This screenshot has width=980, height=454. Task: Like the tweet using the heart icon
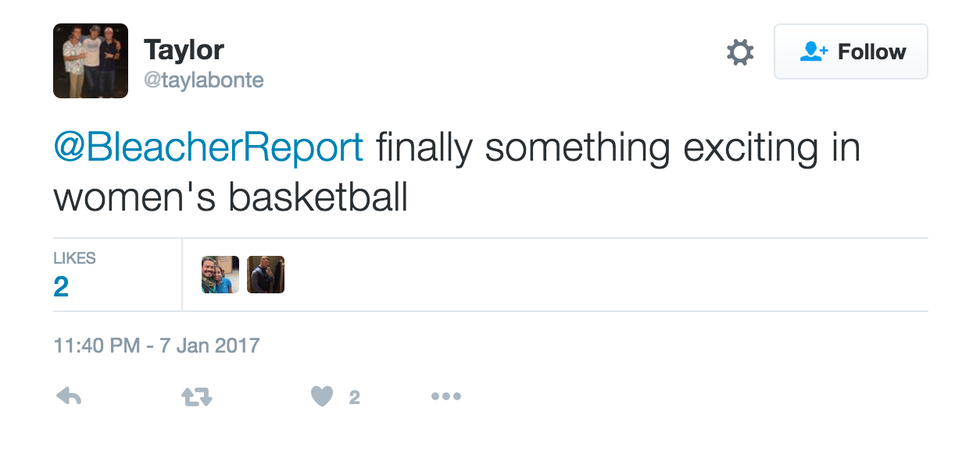[x=321, y=397]
